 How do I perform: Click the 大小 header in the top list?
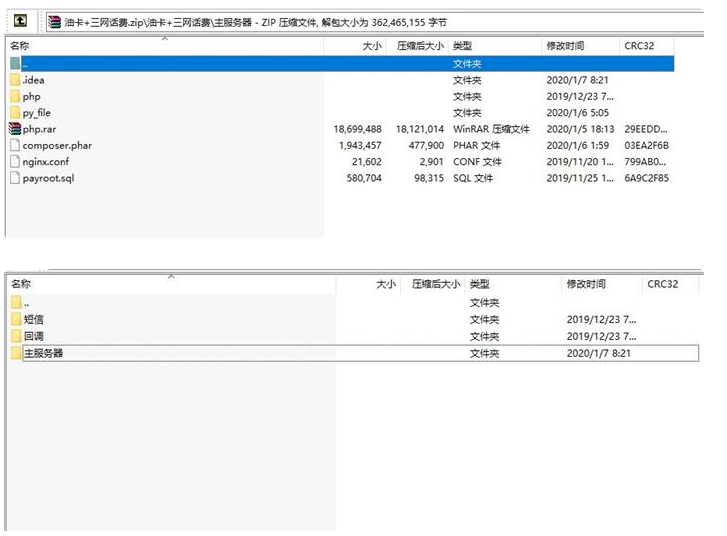[x=371, y=46]
